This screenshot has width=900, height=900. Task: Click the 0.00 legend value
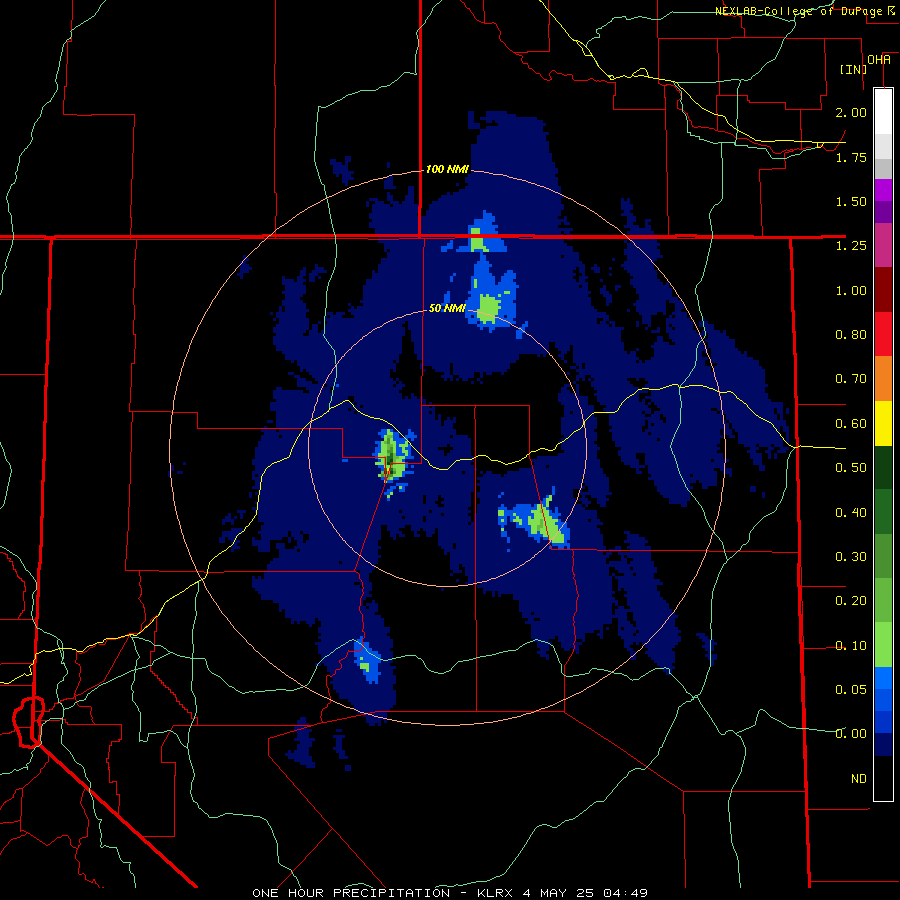tap(851, 734)
